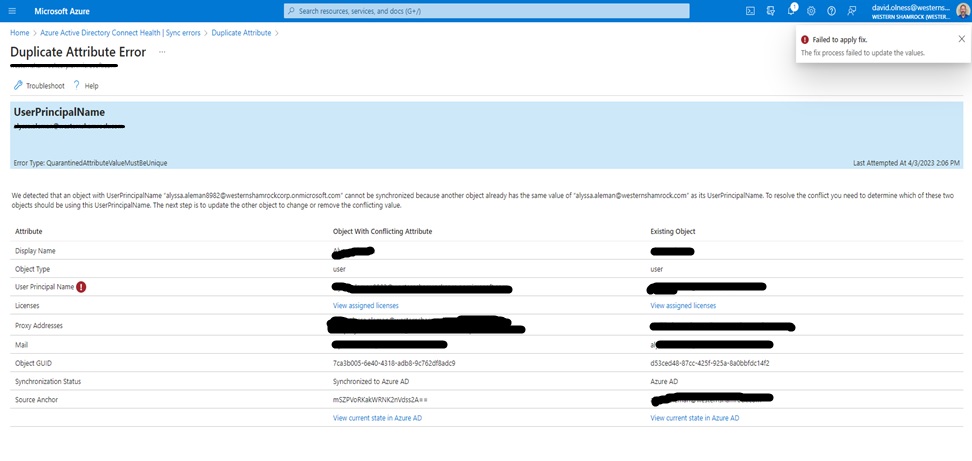Click the Synchronization Status row label
The image size is (972, 461).
(48, 382)
